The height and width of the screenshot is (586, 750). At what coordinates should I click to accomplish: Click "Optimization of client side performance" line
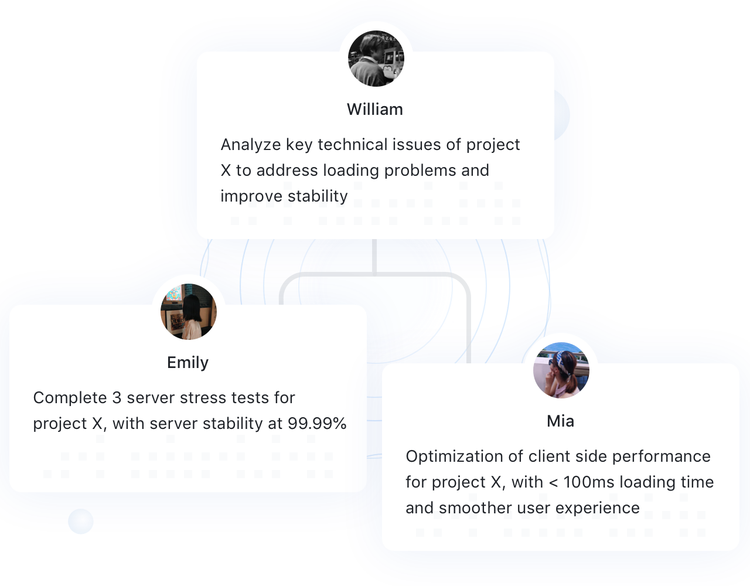tap(557, 456)
